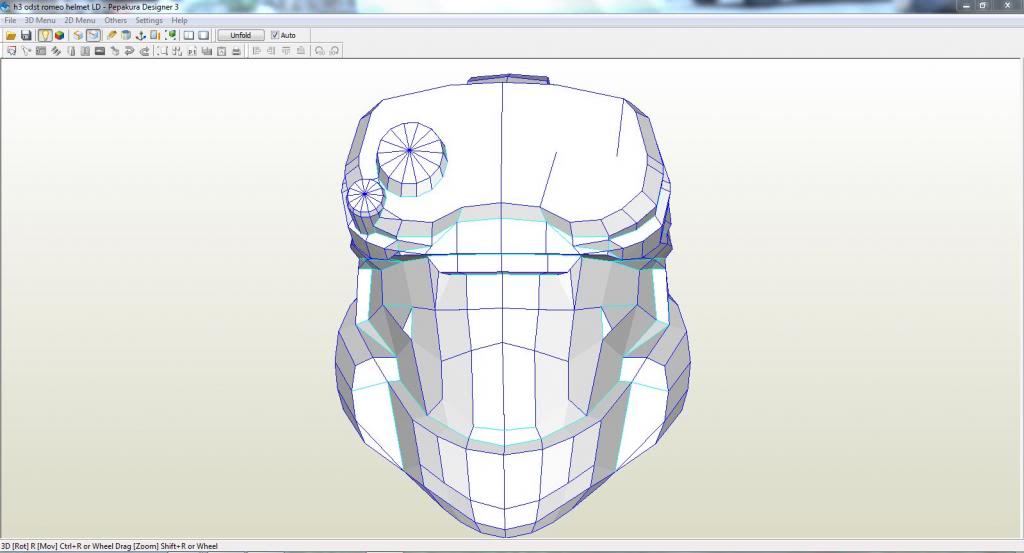The image size is (1024, 553).
Task: Click the blue anchor icon
Action: (x=141, y=35)
